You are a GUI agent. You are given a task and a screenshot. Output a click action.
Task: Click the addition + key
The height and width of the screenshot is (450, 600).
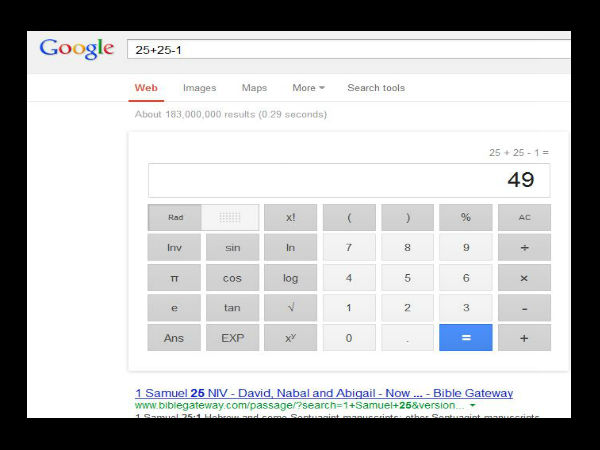pyautogui.click(x=524, y=338)
